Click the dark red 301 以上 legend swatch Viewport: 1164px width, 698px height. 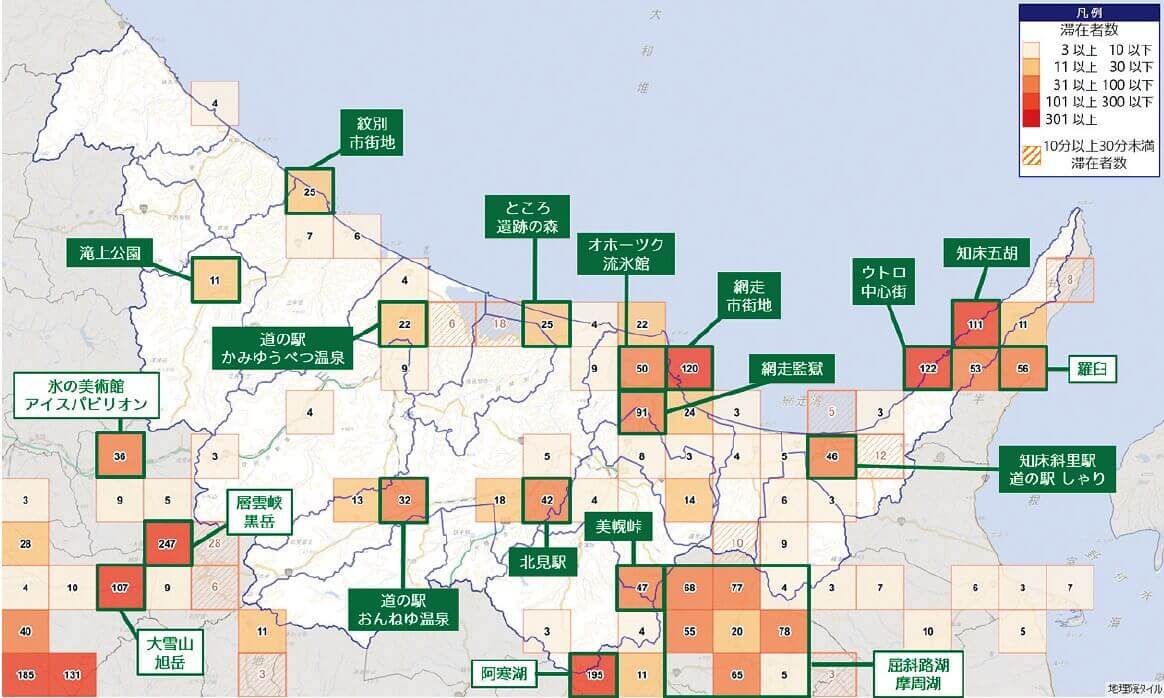1031,120
